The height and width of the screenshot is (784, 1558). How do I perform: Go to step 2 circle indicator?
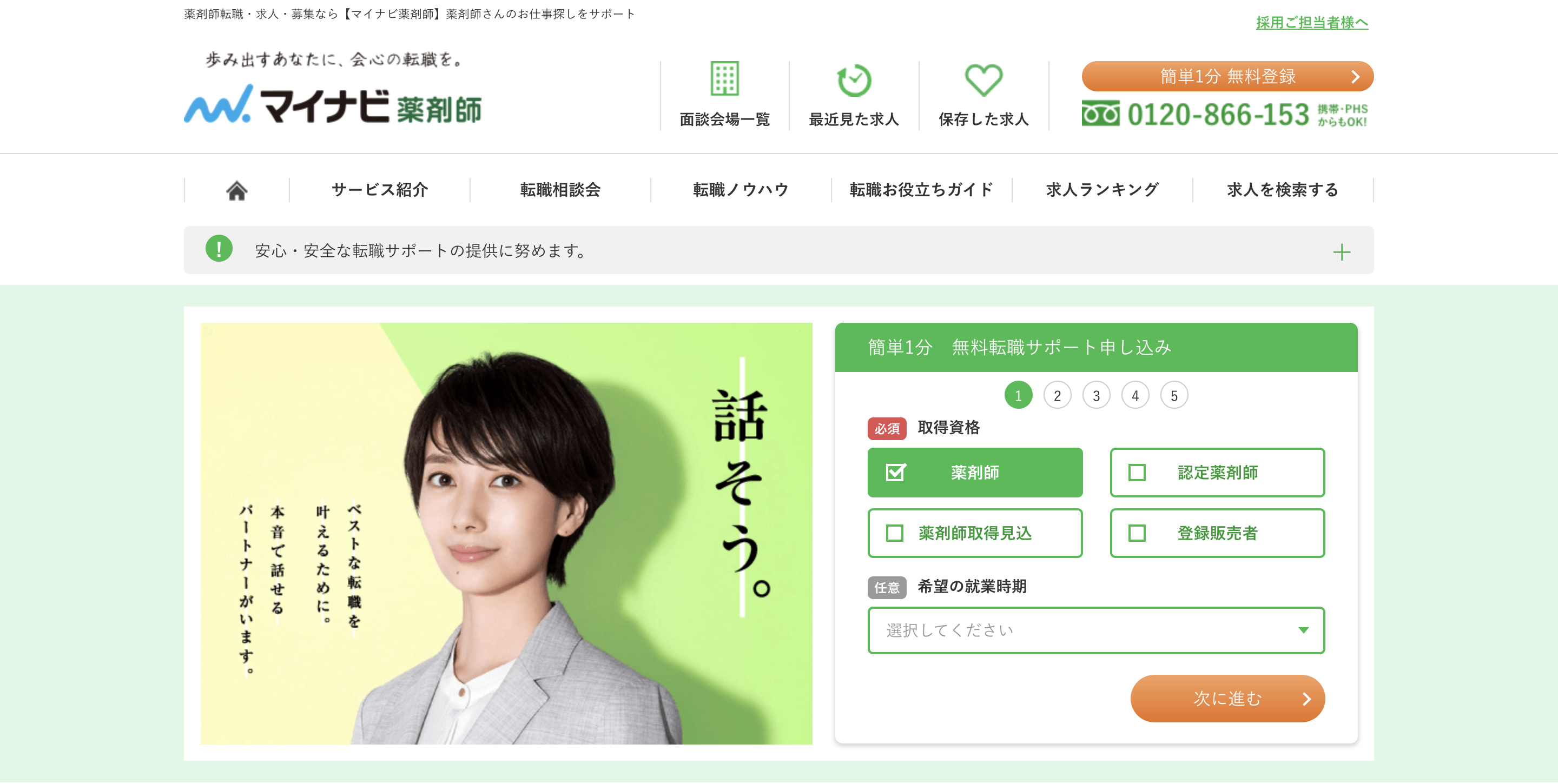pyautogui.click(x=1057, y=395)
